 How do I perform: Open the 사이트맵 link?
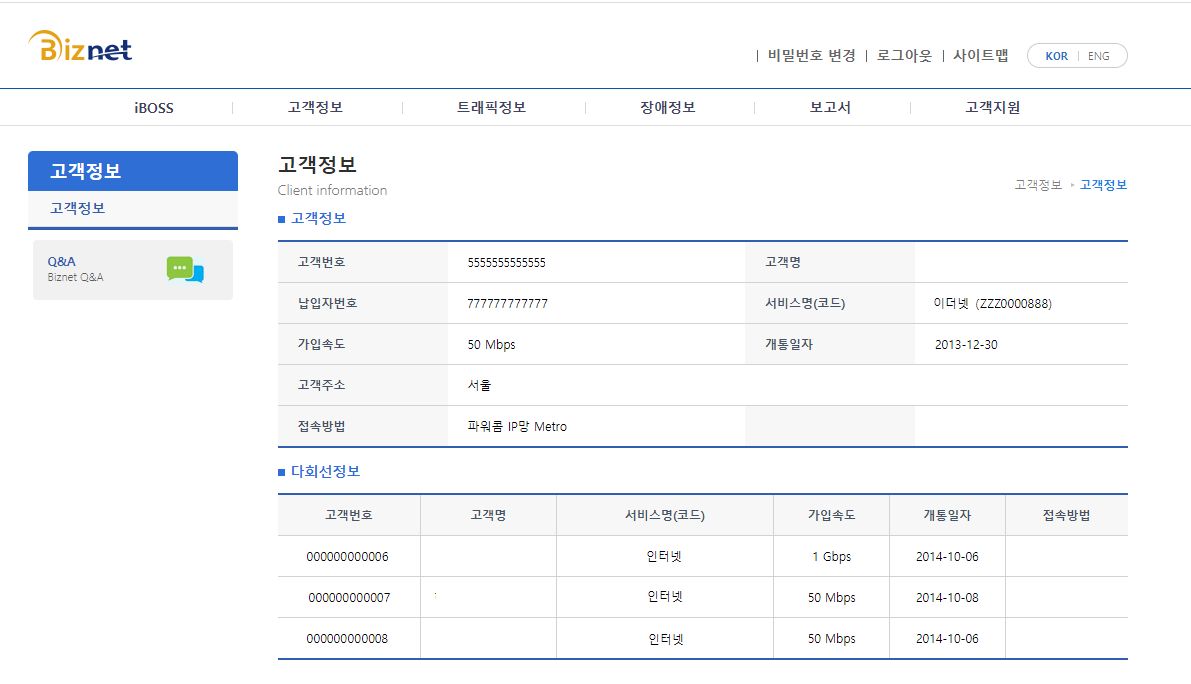(981, 55)
